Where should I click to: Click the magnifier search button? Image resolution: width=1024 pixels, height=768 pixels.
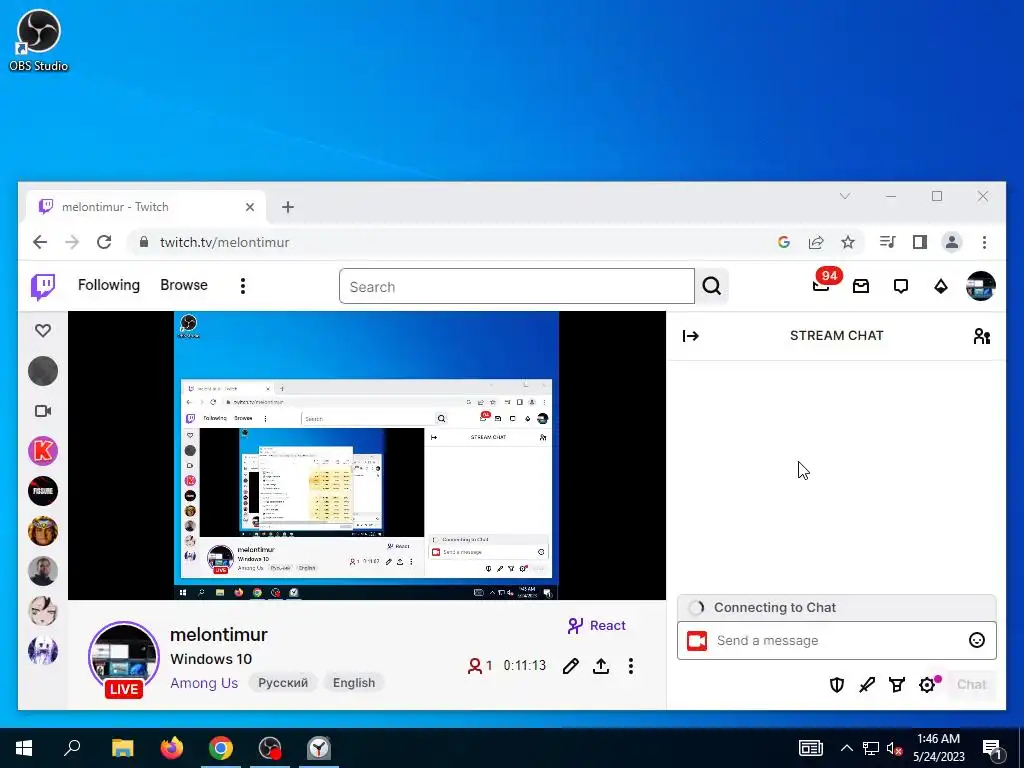coord(712,286)
